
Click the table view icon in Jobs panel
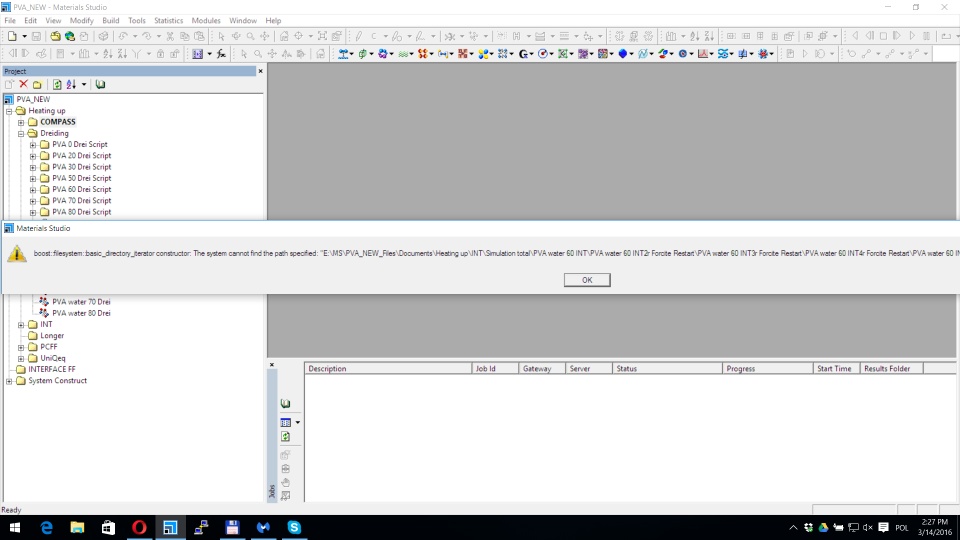285,422
